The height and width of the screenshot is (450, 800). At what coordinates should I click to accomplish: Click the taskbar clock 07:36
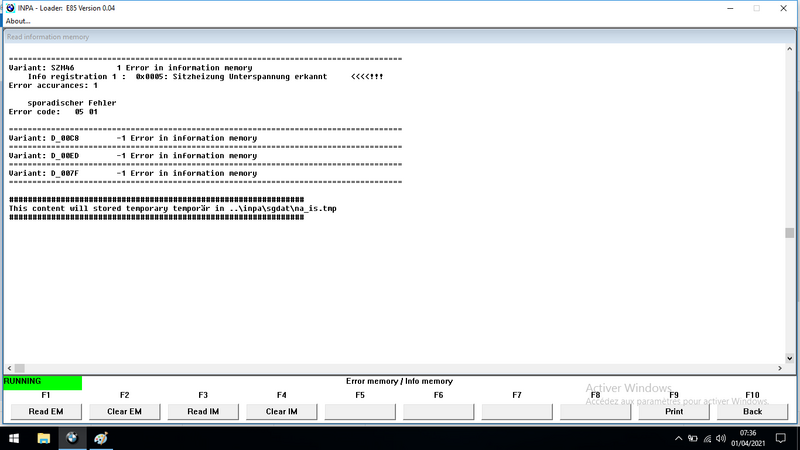click(748, 433)
